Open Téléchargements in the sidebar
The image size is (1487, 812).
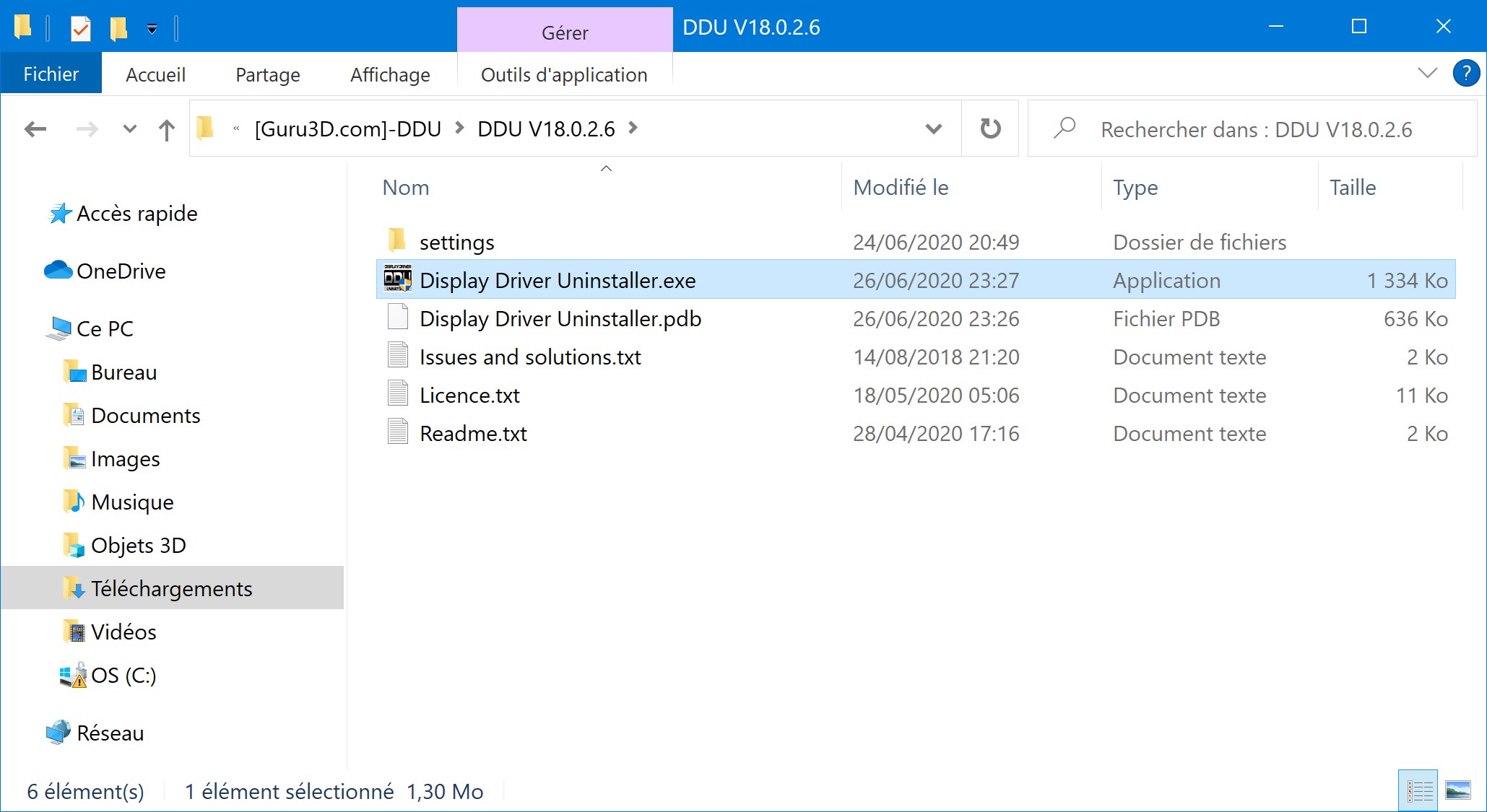coord(172,588)
